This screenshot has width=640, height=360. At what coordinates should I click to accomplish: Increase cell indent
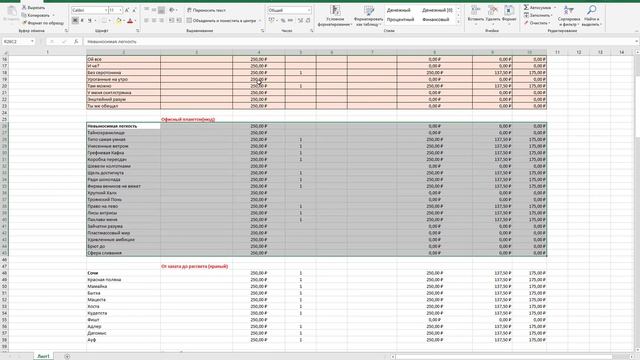[x=179, y=20]
